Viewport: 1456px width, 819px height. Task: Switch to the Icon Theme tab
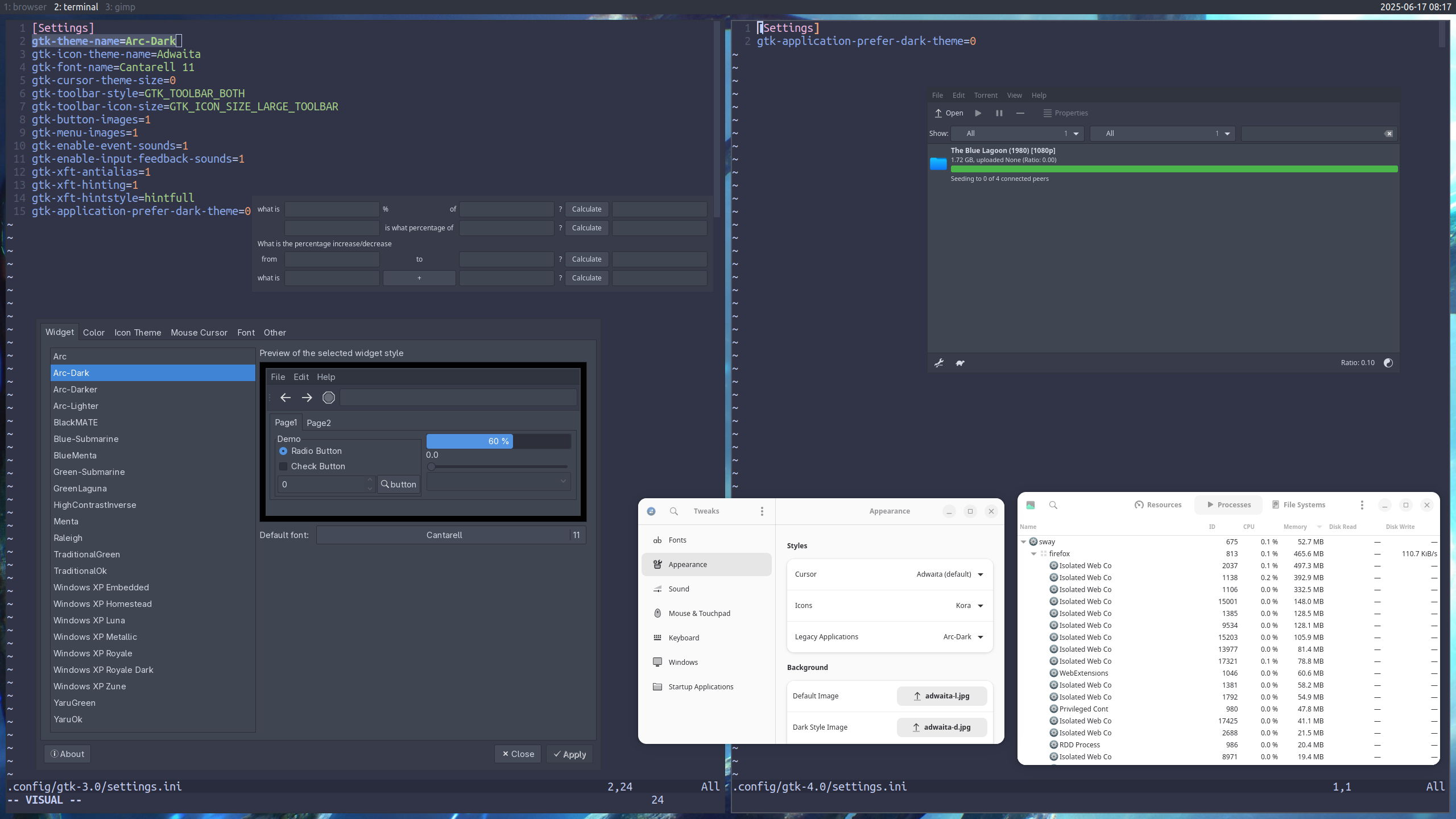(x=138, y=333)
